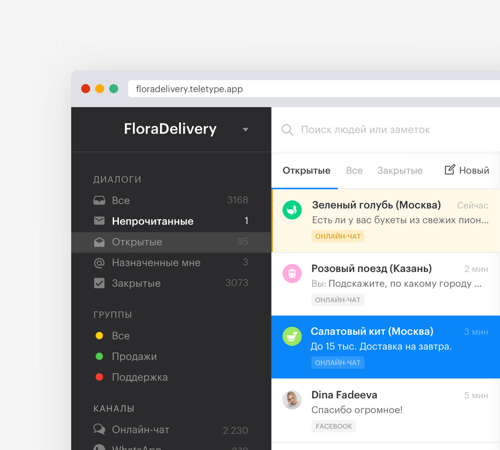Click preview 'До 15 тыс. Доставка на завтра.'
This screenshot has width=500, height=450.
tap(381, 347)
